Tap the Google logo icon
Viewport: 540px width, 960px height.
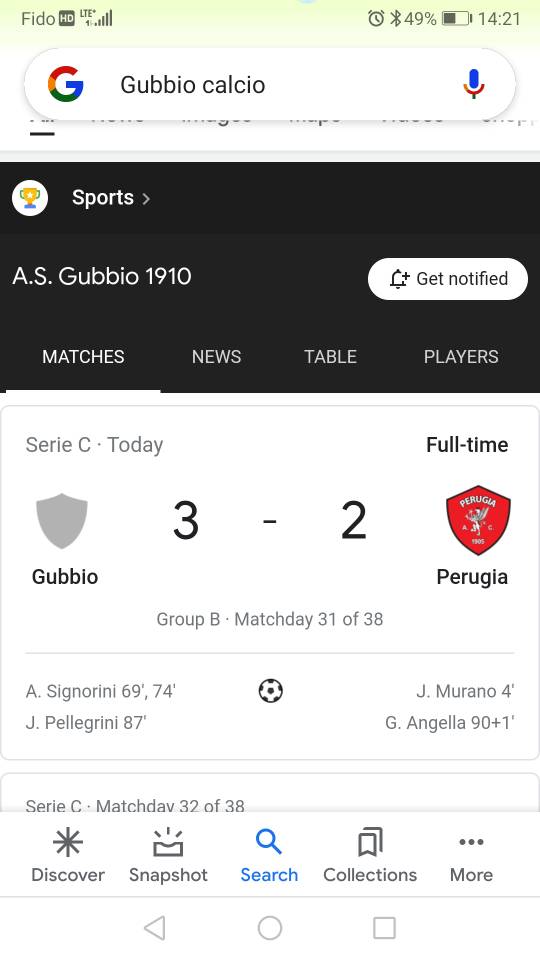click(x=66, y=84)
